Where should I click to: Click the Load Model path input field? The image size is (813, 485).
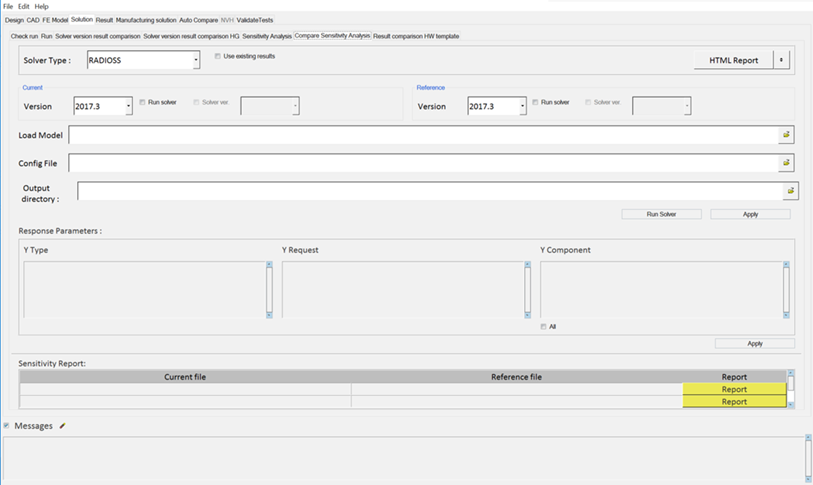point(422,134)
